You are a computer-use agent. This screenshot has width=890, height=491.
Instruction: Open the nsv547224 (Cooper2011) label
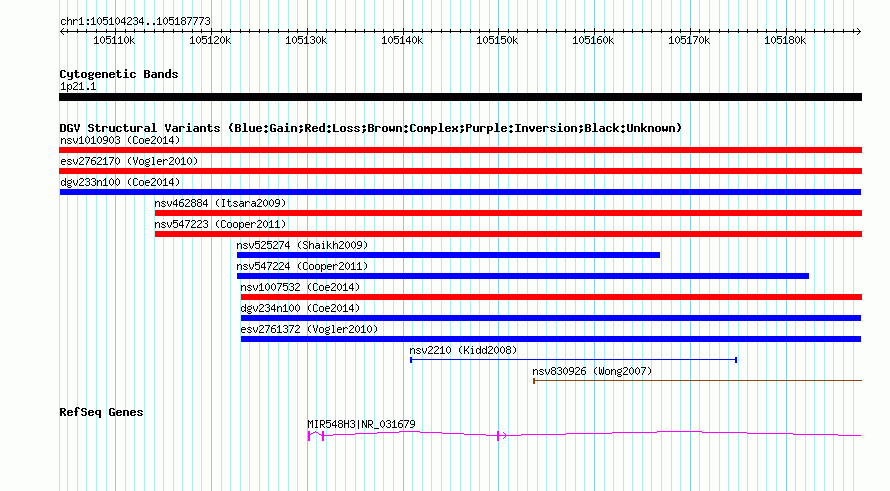[x=302, y=266]
